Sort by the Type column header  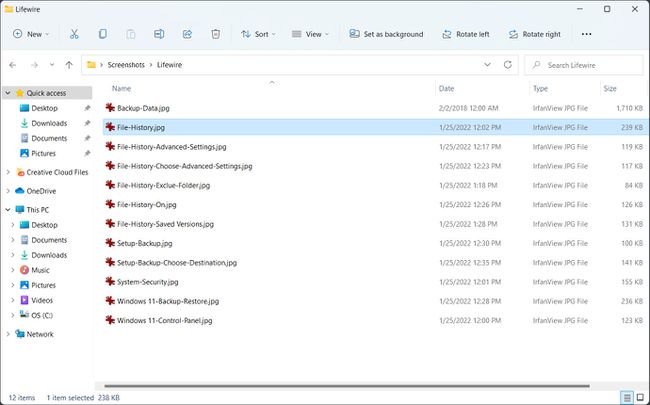540,88
